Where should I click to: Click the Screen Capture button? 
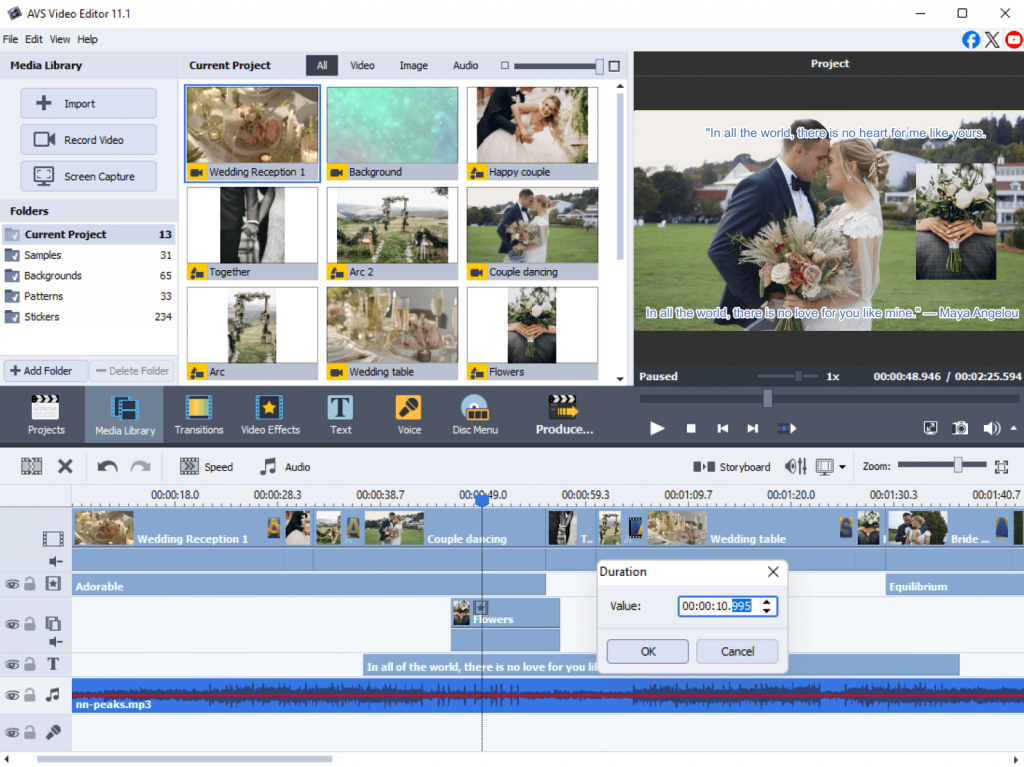[x=89, y=176]
